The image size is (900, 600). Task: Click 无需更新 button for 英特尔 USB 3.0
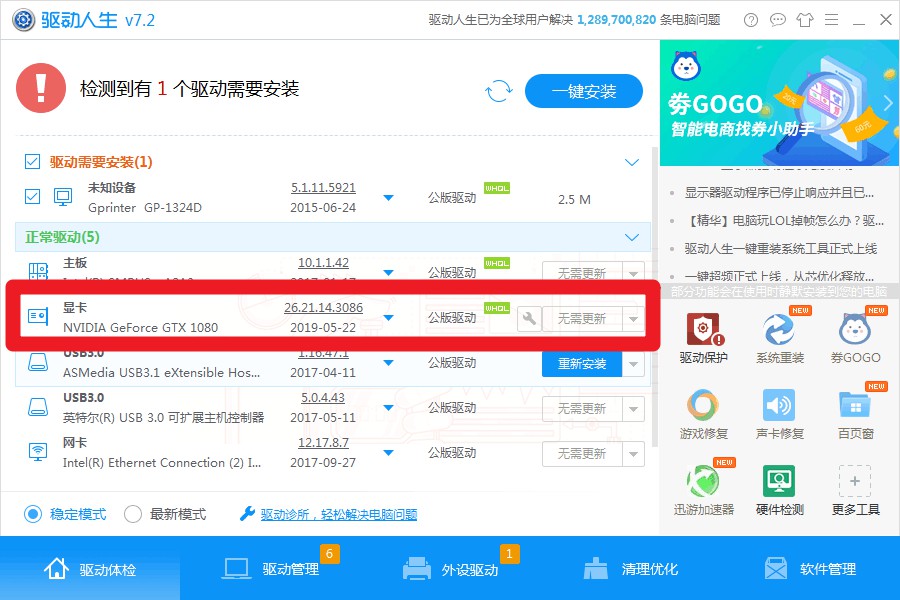582,409
